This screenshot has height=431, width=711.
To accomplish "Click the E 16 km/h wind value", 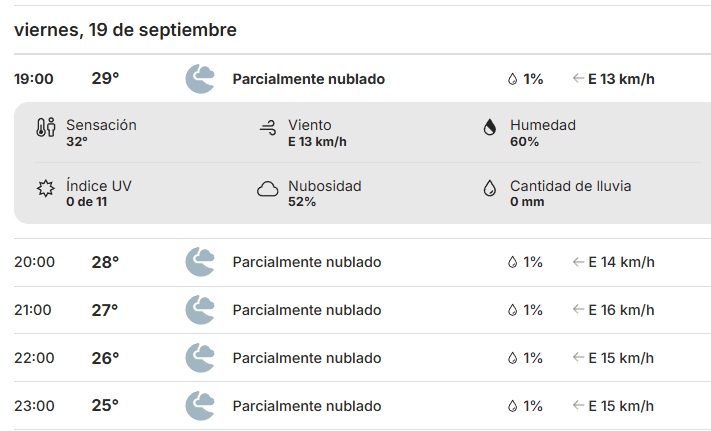I will point(621,310).
